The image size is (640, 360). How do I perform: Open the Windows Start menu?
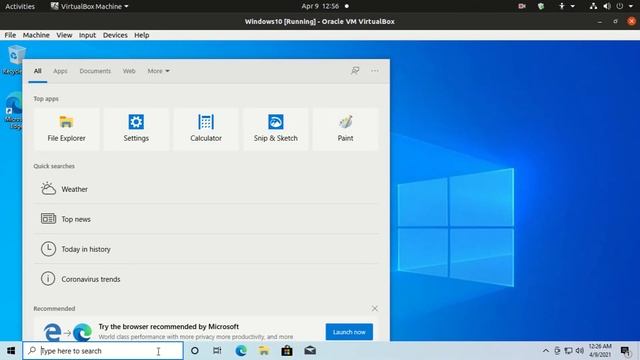[11, 351]
